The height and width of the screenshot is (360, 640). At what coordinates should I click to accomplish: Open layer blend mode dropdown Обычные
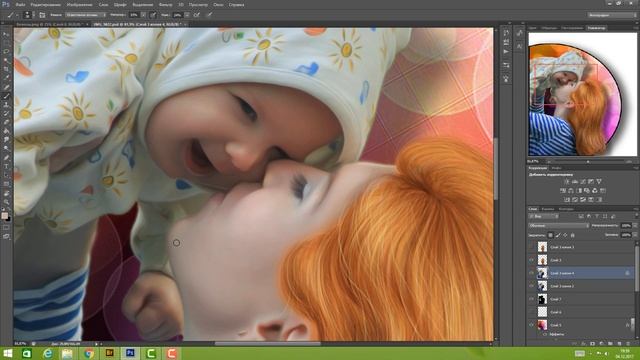click(x=558, y=226)
